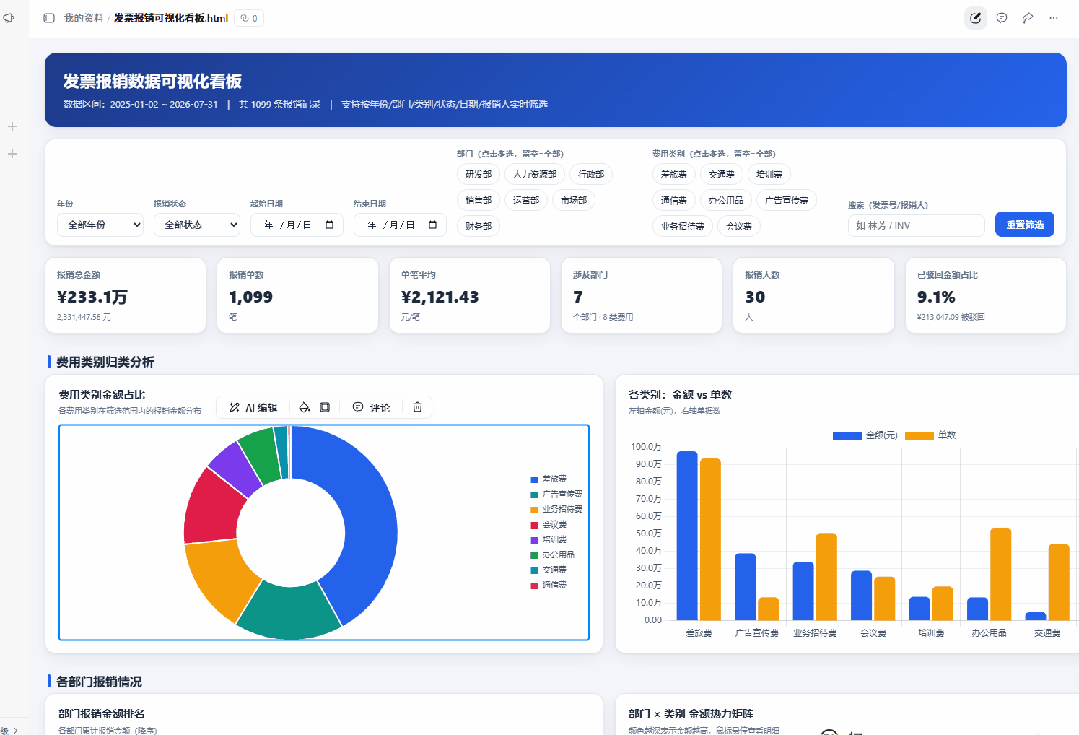Click the paint bucket fill icon
1079x735 pixels.
(305, 407)
